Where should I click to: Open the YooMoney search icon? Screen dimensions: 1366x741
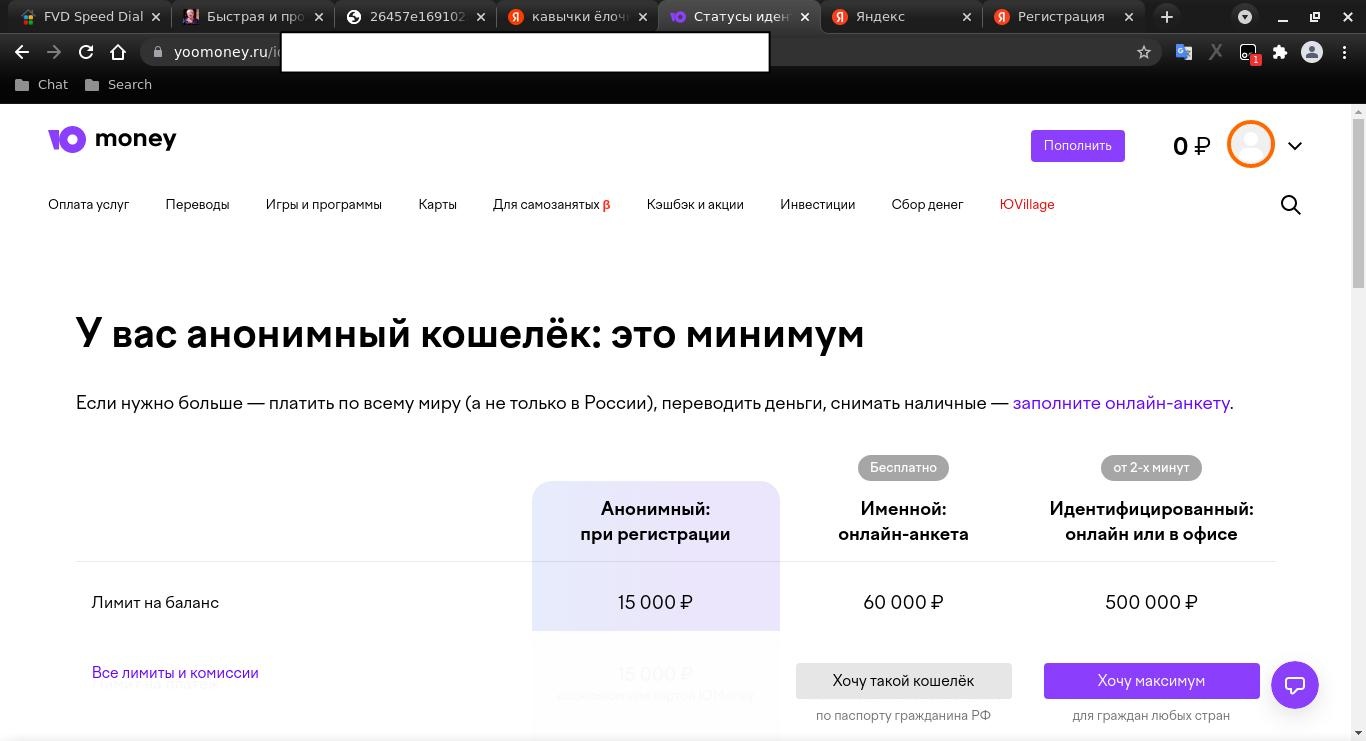[x=1290, y=205]
